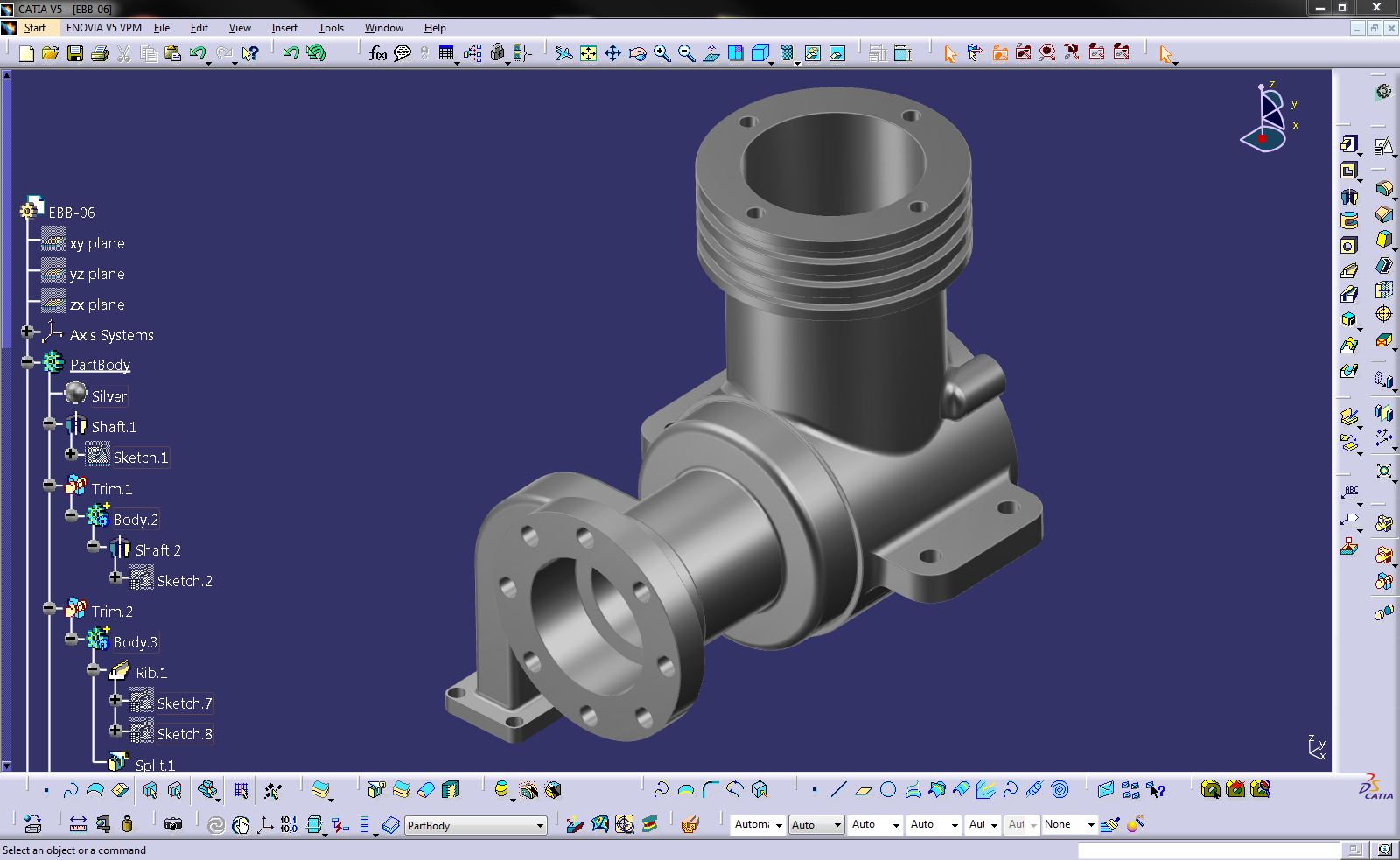Open the File menu

click(x=162, y=28)
